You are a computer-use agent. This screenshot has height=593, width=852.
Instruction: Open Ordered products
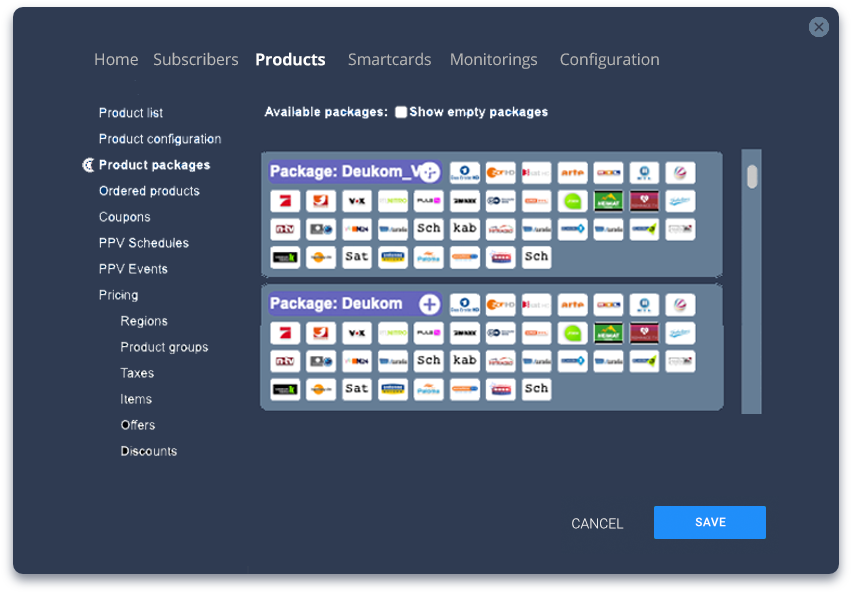click(x=149, y=191)
